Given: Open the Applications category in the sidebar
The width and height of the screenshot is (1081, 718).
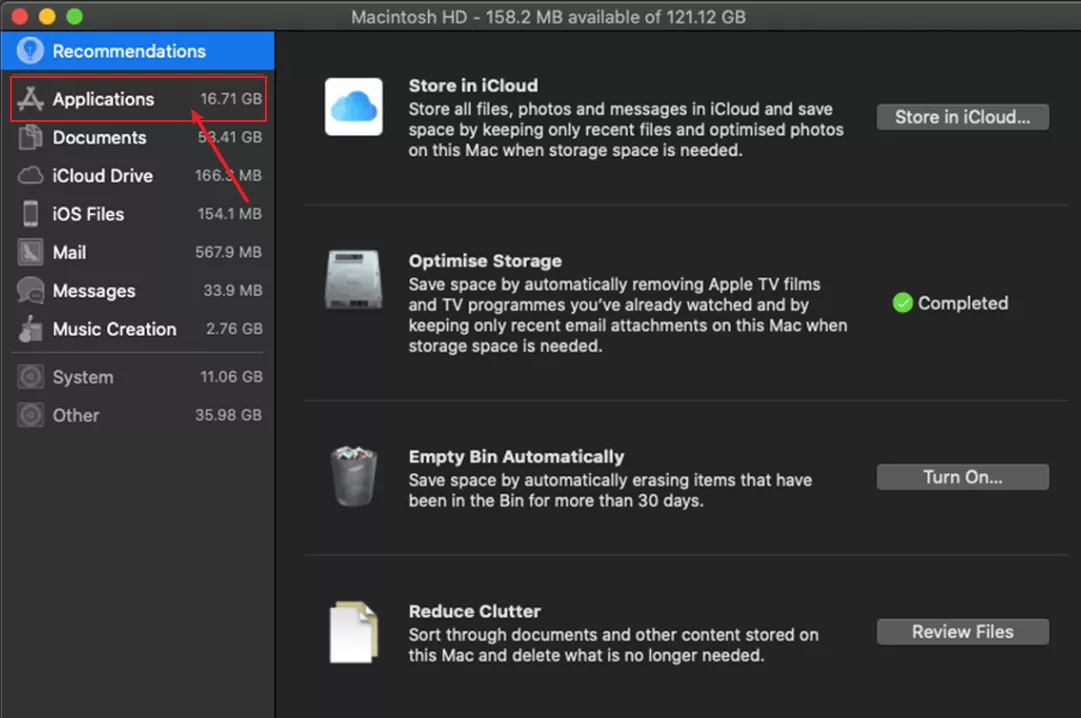Looking at the screenshot, I should click(x=139, y=99).
